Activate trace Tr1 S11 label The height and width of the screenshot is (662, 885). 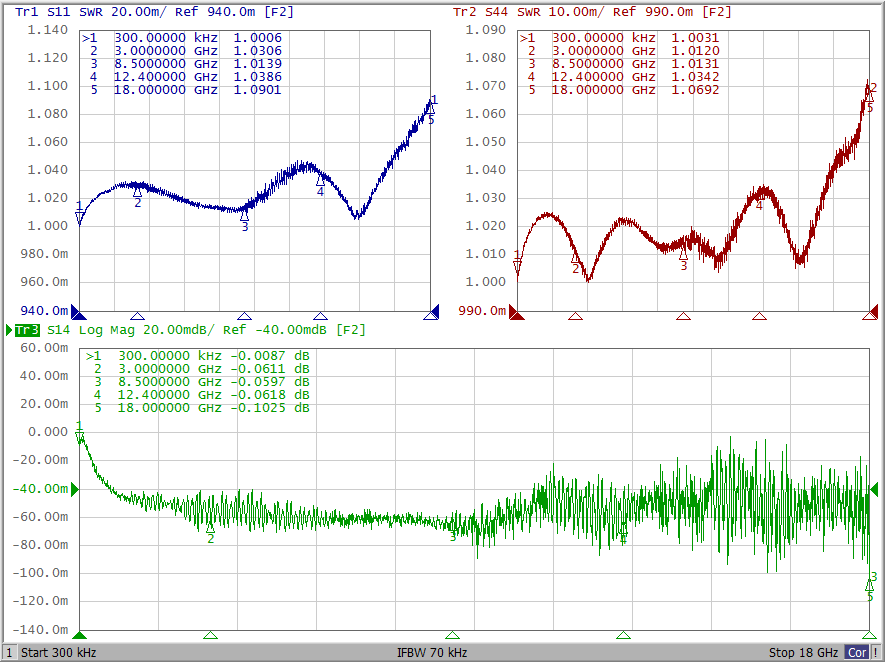42,12
